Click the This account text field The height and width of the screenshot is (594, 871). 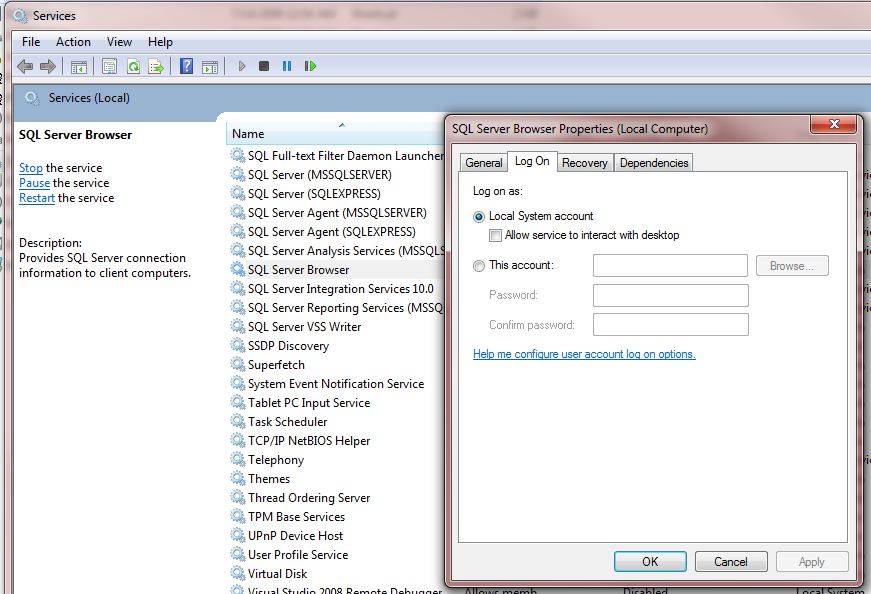click(670, 266)
